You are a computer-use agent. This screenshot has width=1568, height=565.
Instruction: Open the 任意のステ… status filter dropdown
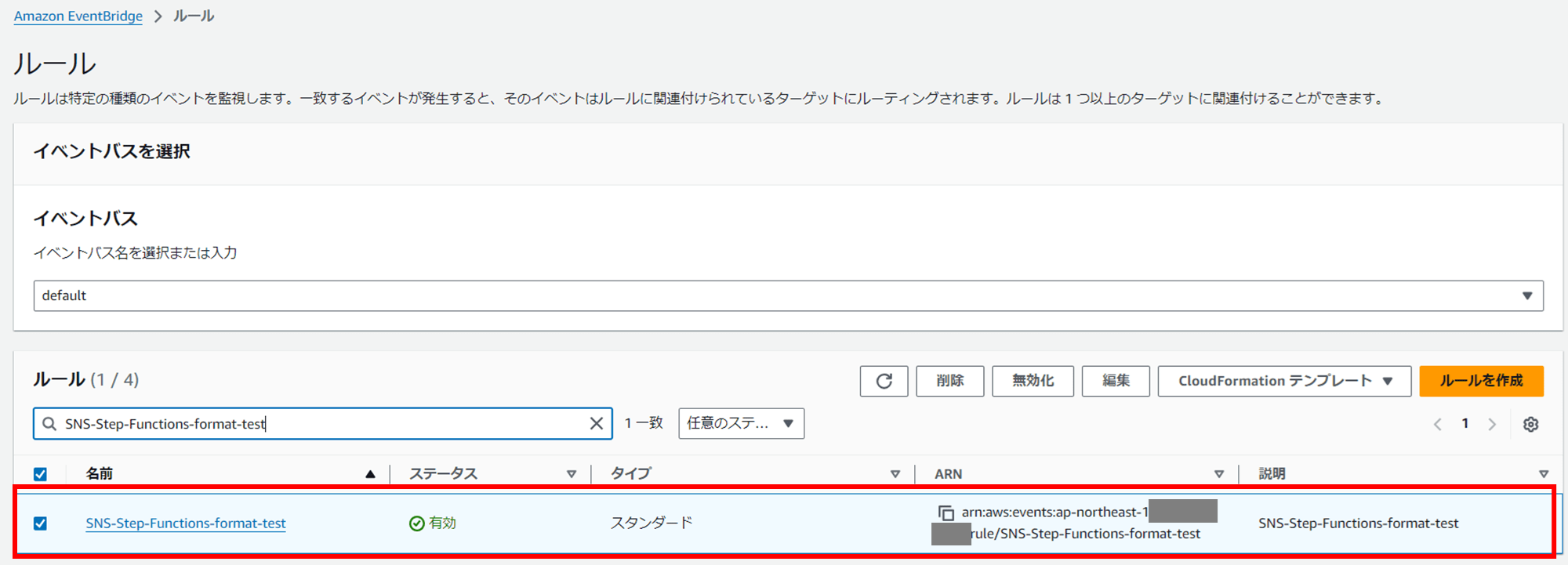pos(741,423)
